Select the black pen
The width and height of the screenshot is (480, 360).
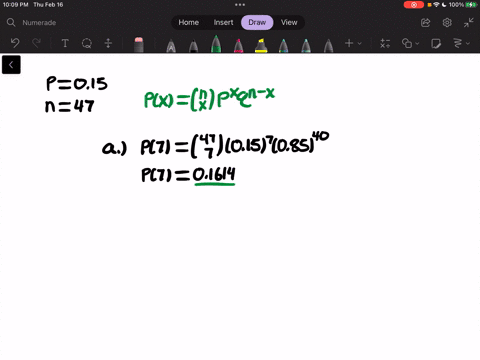point(193,46)
